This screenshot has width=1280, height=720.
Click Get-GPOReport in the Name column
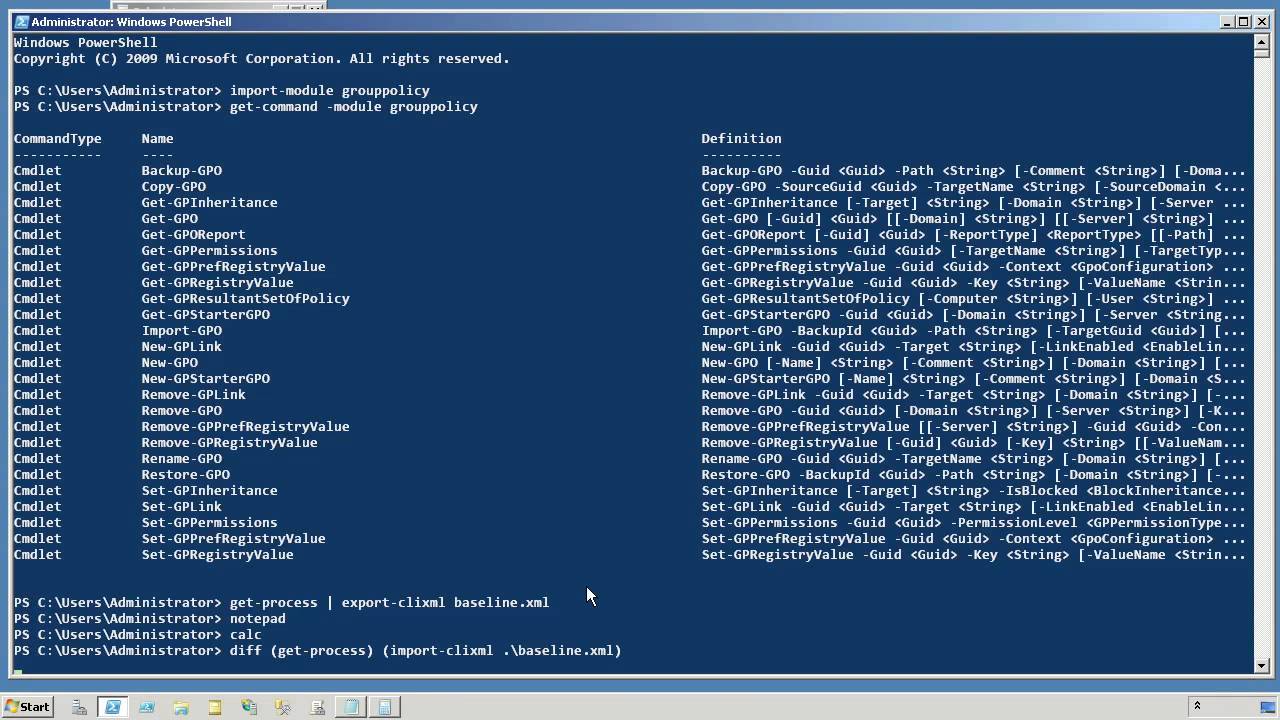(193, 234)
